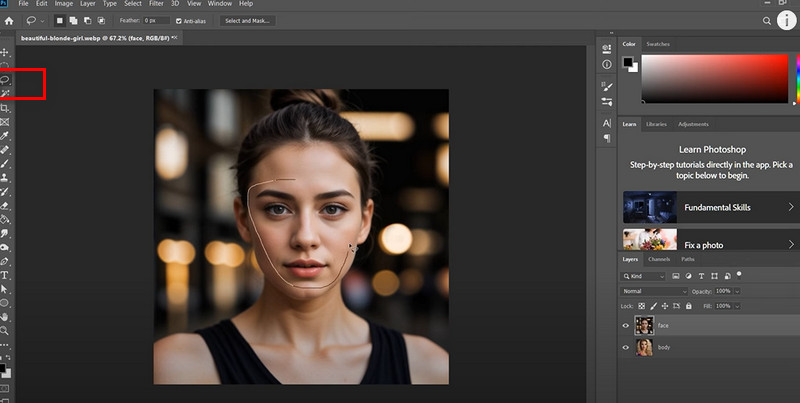Select the Zoom tool
The height and width of the screenshot is (403, 800).
coord(5,331)
